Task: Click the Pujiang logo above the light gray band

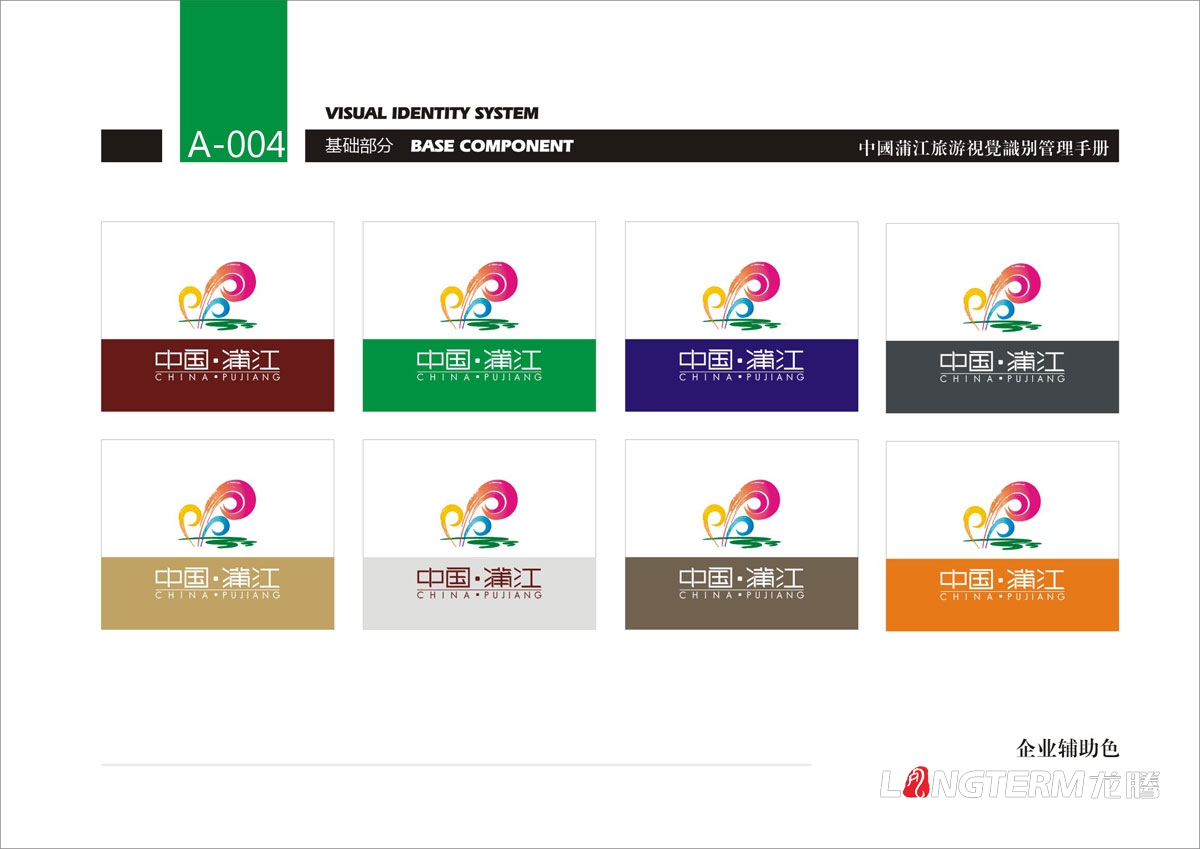Action: point(480,514)
